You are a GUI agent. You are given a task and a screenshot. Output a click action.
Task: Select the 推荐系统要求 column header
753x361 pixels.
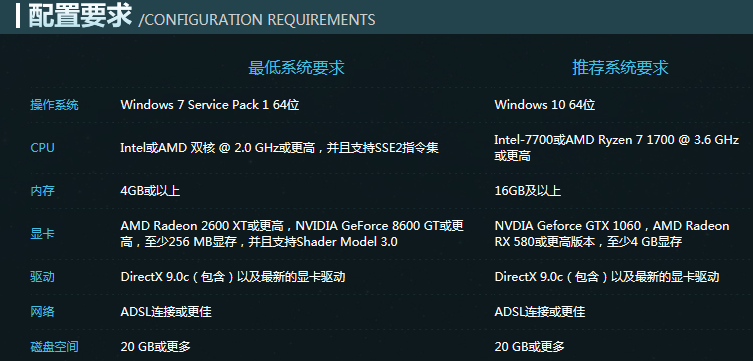point(620,68)
